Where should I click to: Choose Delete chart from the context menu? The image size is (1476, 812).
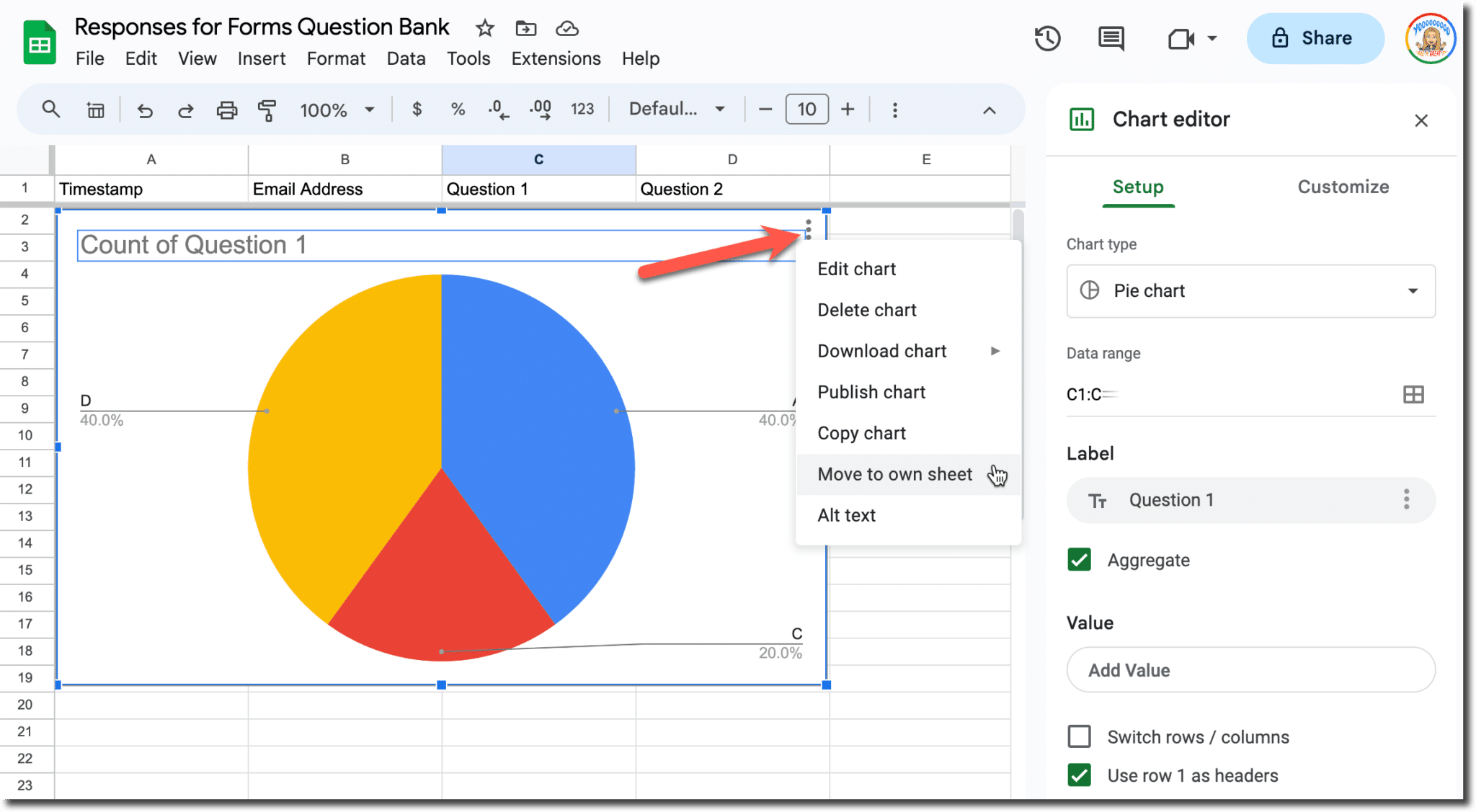pos(908,310)
